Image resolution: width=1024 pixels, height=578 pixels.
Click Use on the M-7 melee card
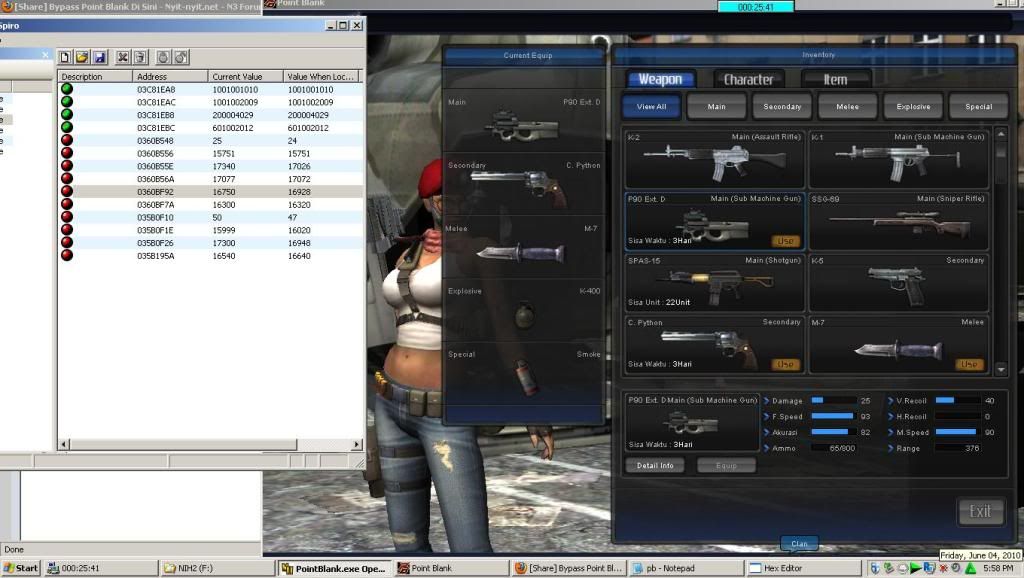969,364
